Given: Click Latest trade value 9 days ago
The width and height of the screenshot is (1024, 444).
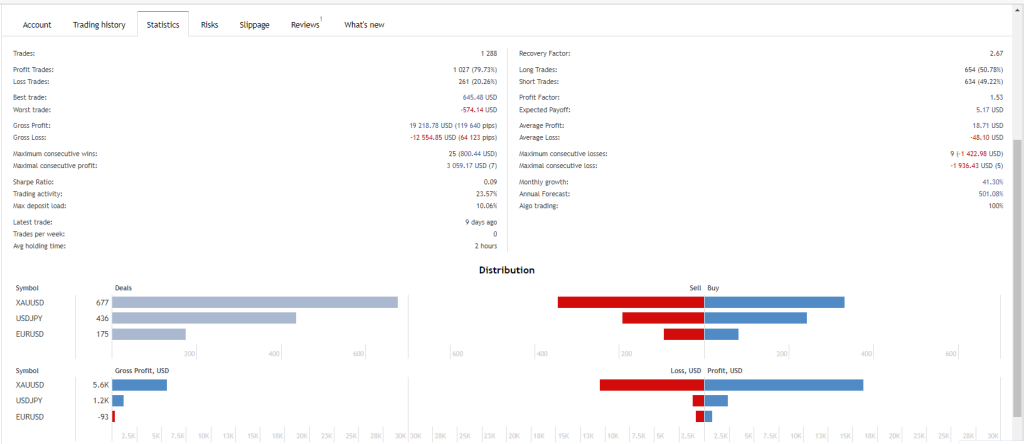Looking at the screenshot, I should (481, 222).
